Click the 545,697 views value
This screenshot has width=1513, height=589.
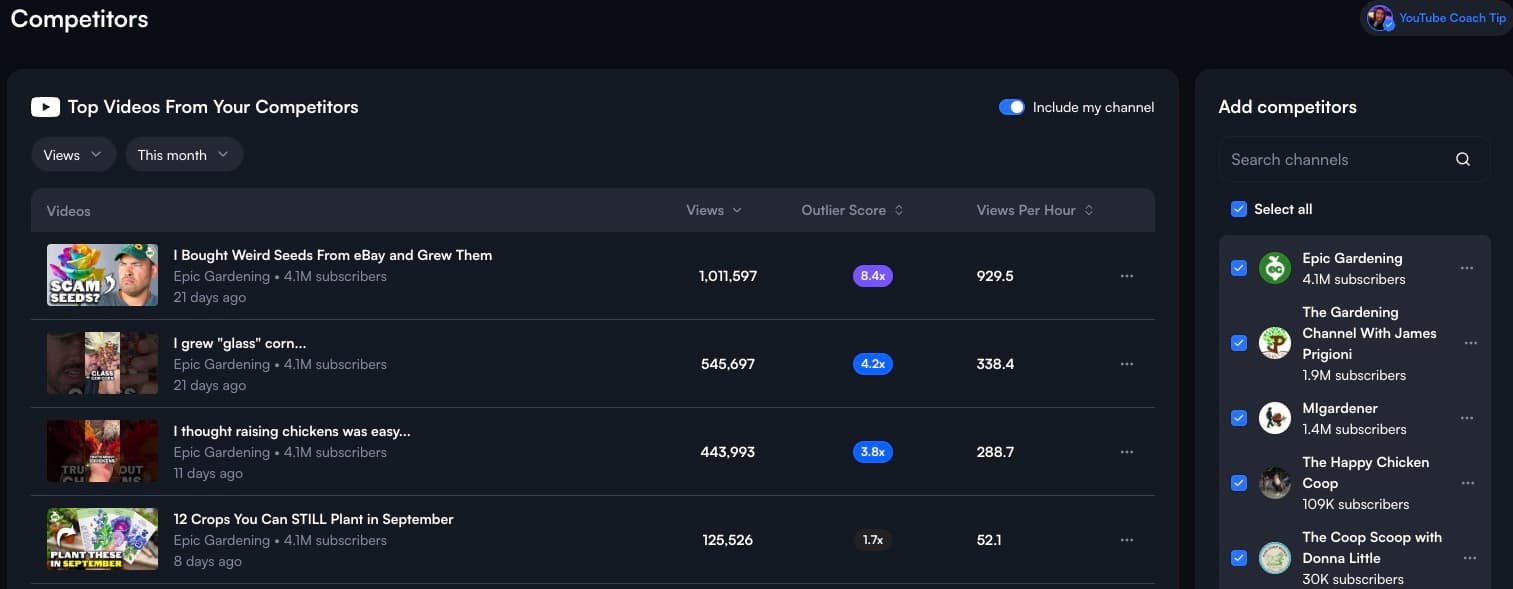coord(728,364)
